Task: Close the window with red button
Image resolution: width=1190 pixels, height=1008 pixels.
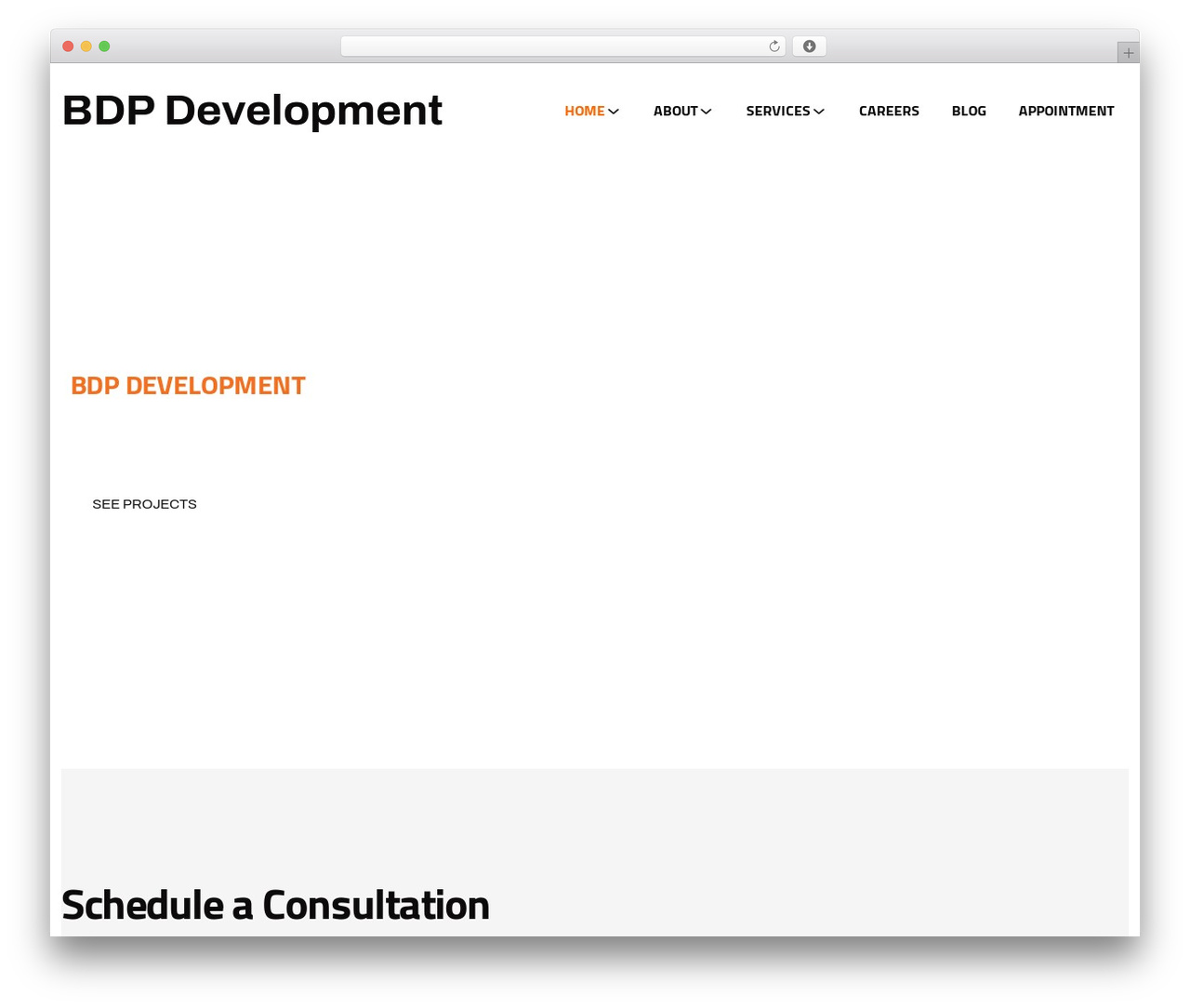Action: 68,46
